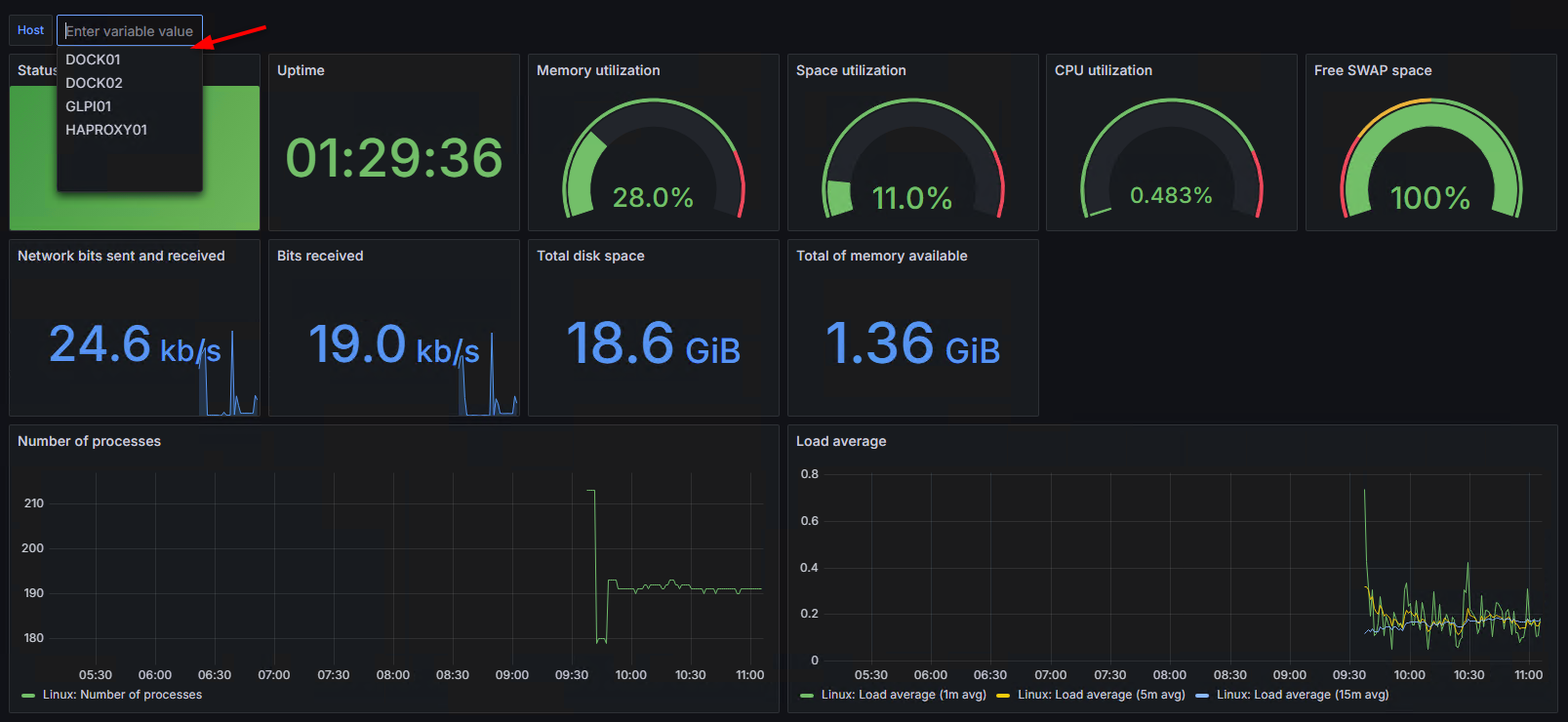Open the CPU utilization panel header
Screen dimensions: 1568x722
point(1103,70)
